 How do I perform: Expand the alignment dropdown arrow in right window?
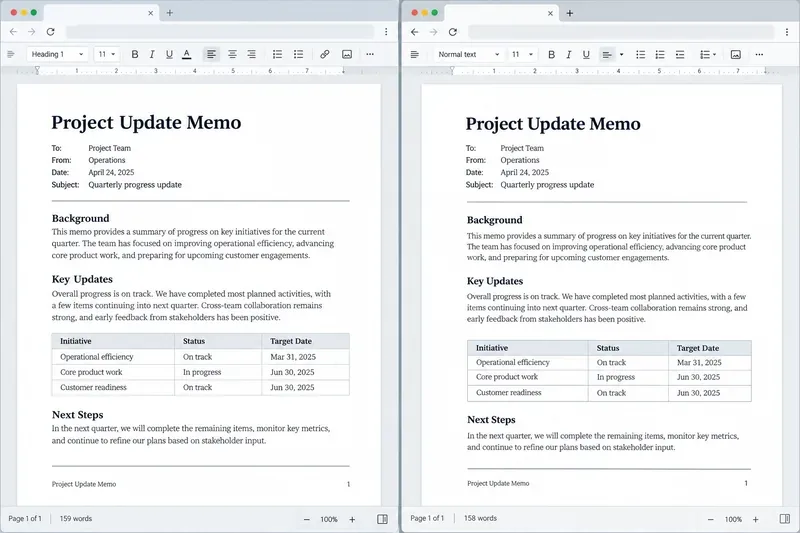click(x=621, y=55)
